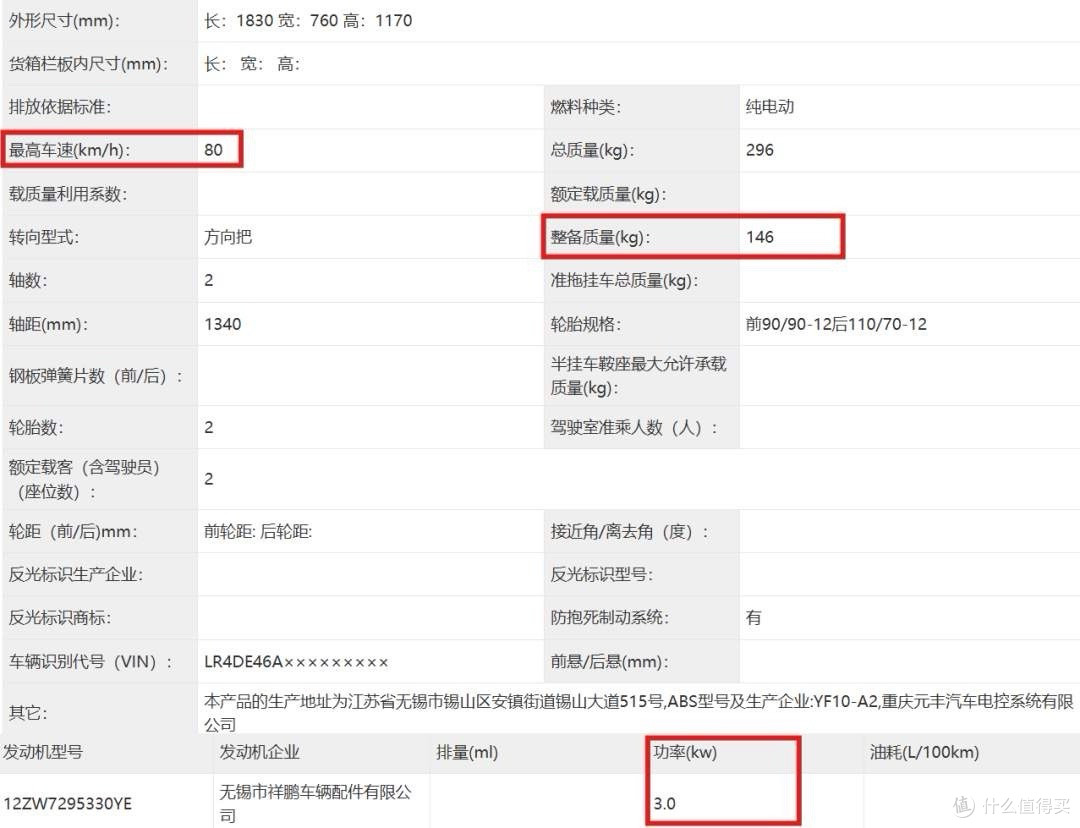Click the 反光标识型号 label

tap(601, 575)
